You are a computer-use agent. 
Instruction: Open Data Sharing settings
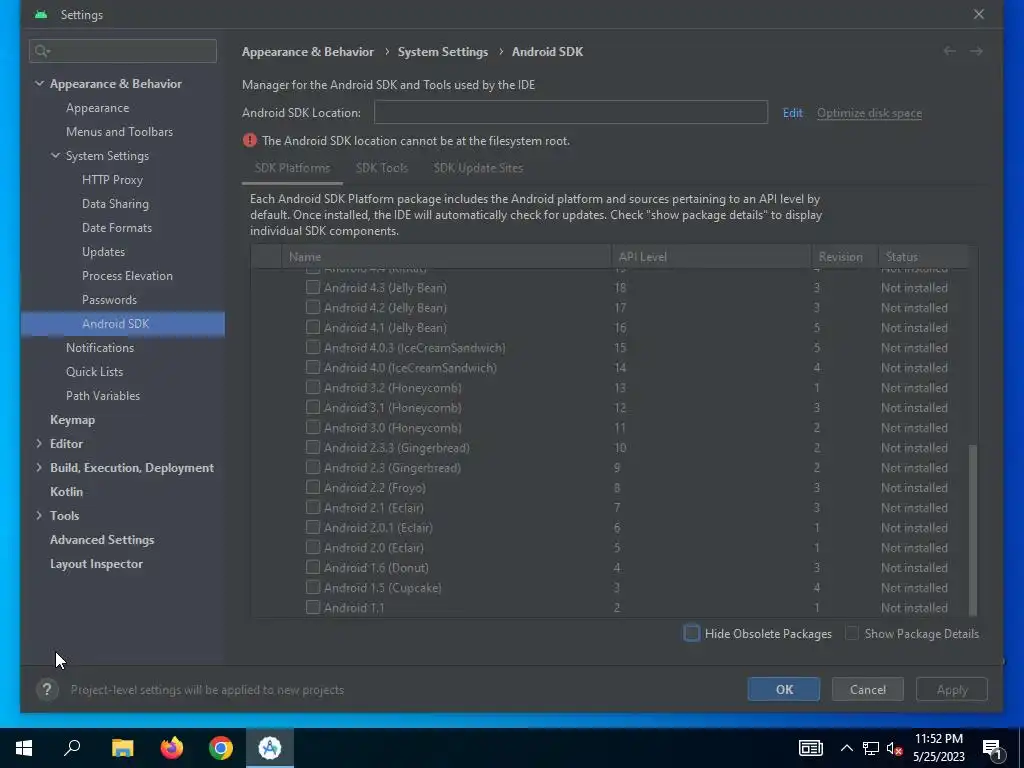tap(115, 204)
